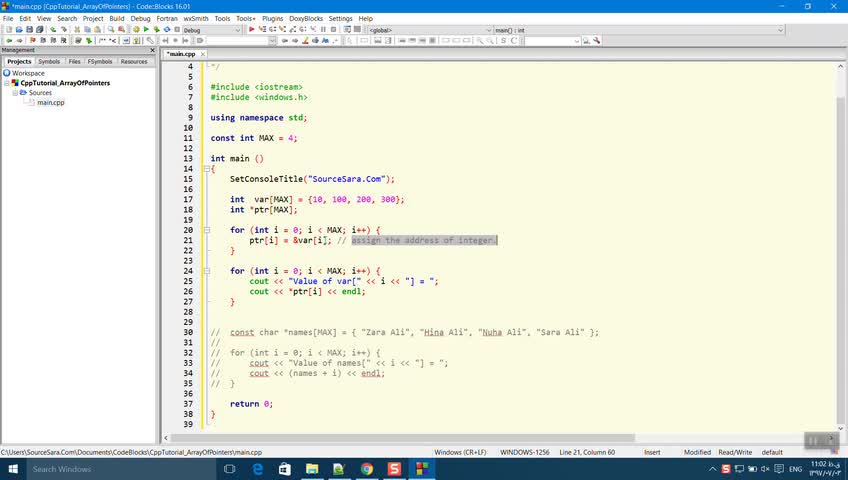Collapse the CppTutorial_ArrayOfPointers project tree node

[x=7, y=83]
